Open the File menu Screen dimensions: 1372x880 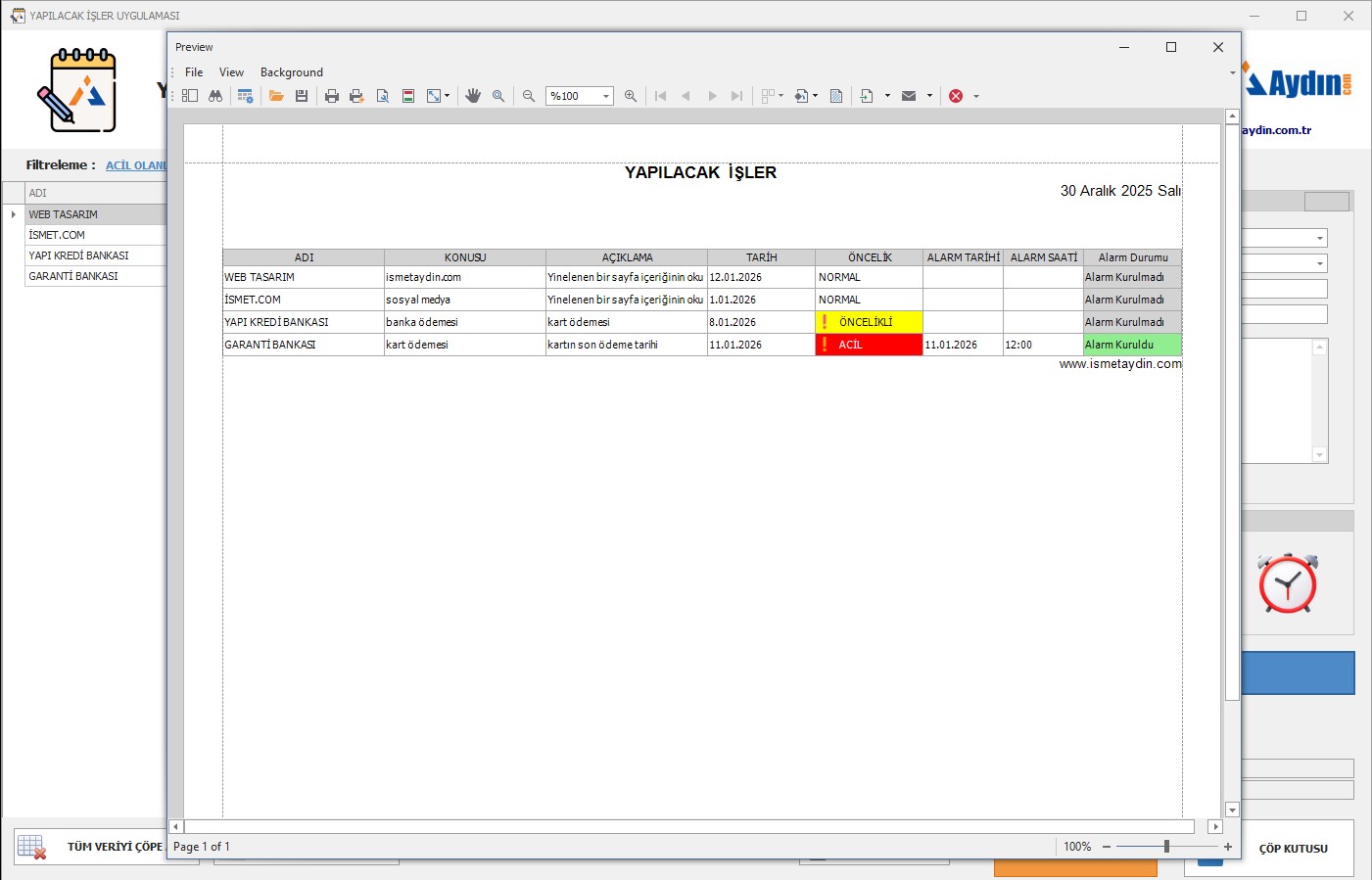coord(194,72)
